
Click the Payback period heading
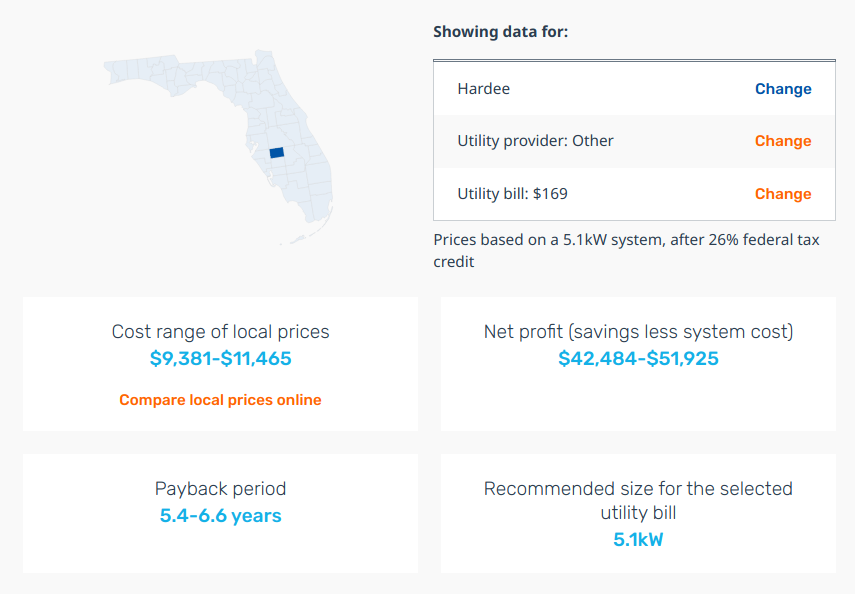(220, 489)
